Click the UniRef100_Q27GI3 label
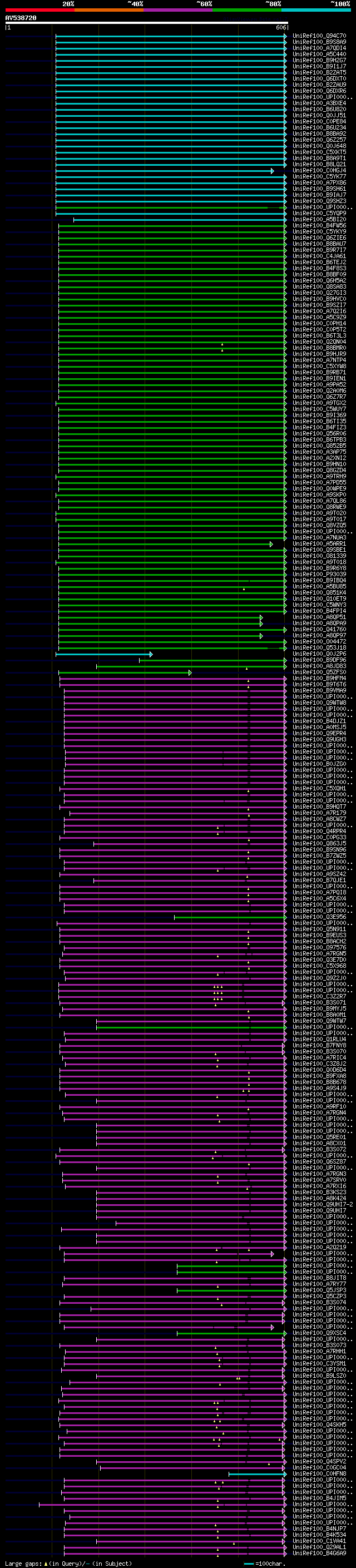 coord(319,293)
